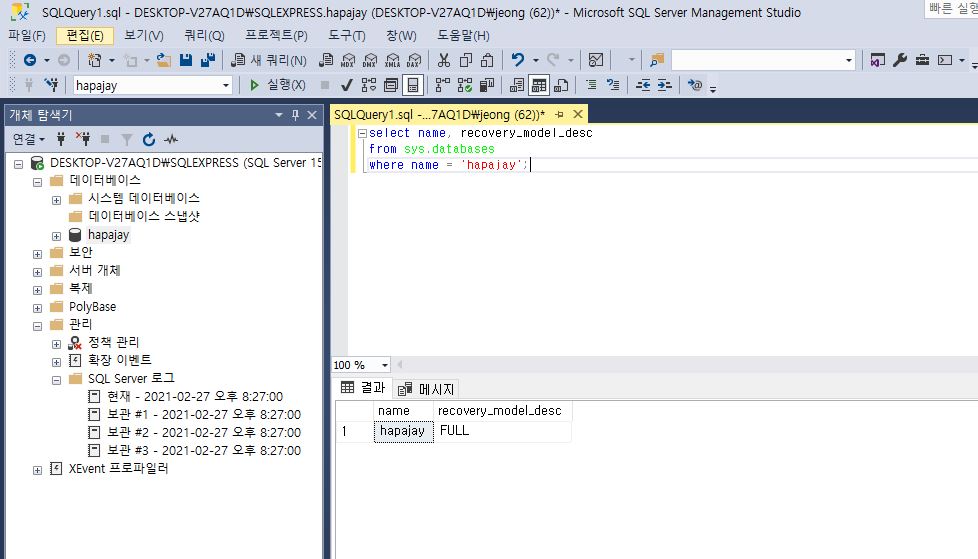Screen dimensions: 978x559
Task: Click the Object Explorer filter funnel icon
Action: (x=127, y=139)
